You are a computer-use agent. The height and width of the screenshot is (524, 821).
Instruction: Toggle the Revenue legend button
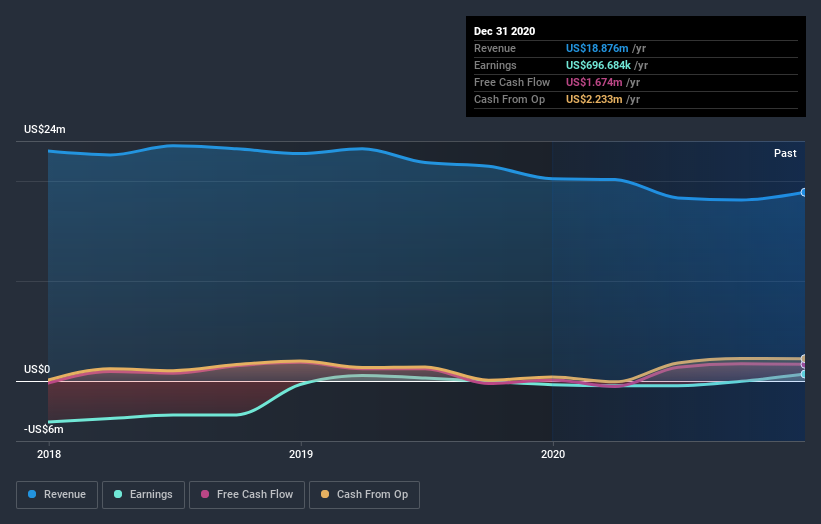(x=57, y=495)
